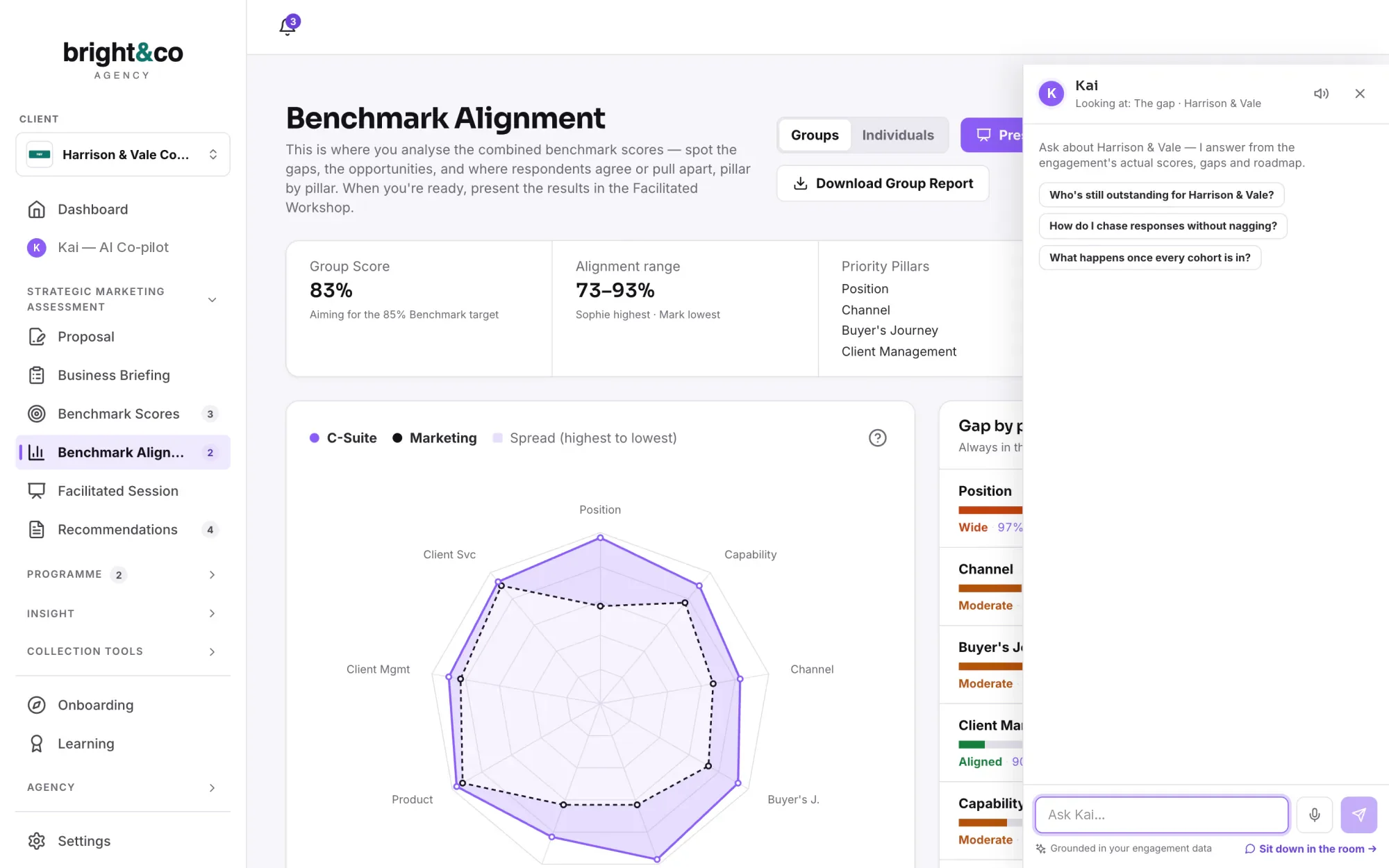Switch to the Individuals tab

point(898,135)
